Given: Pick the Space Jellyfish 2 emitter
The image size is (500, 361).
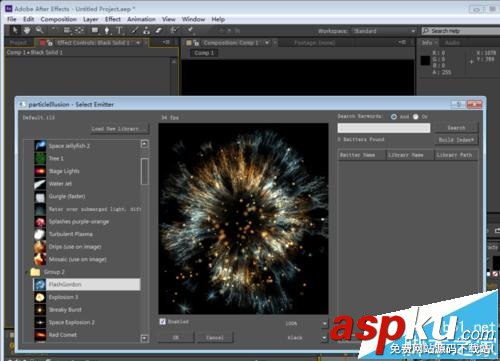Looking at the screenshot, I should [x=87, y=146].
